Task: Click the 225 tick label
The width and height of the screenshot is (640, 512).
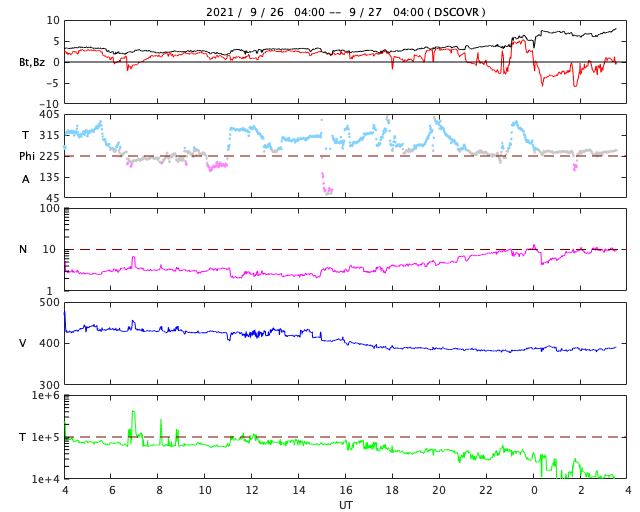Action: (49, 156)
